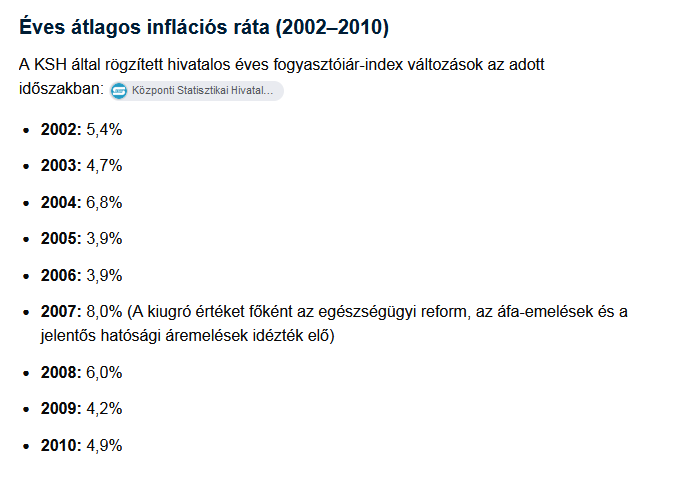The height and width of the screenshot is (478, 677).
Task: Click the 2007 value 8,0%
Action: 104,312
